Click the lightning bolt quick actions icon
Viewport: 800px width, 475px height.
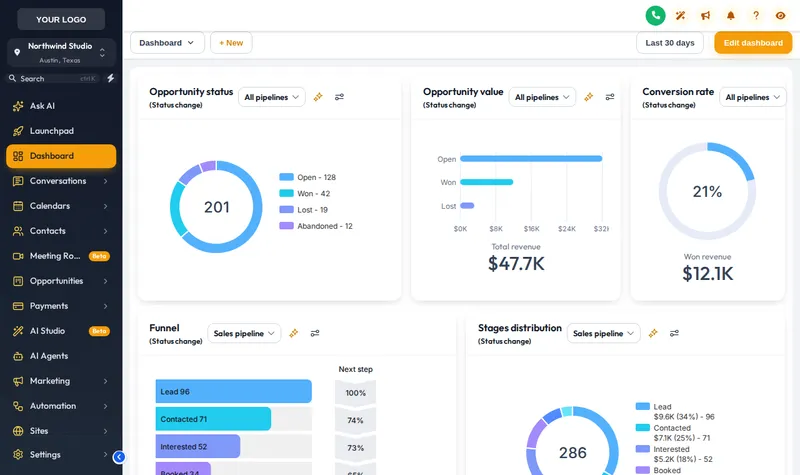coord(110,78)
